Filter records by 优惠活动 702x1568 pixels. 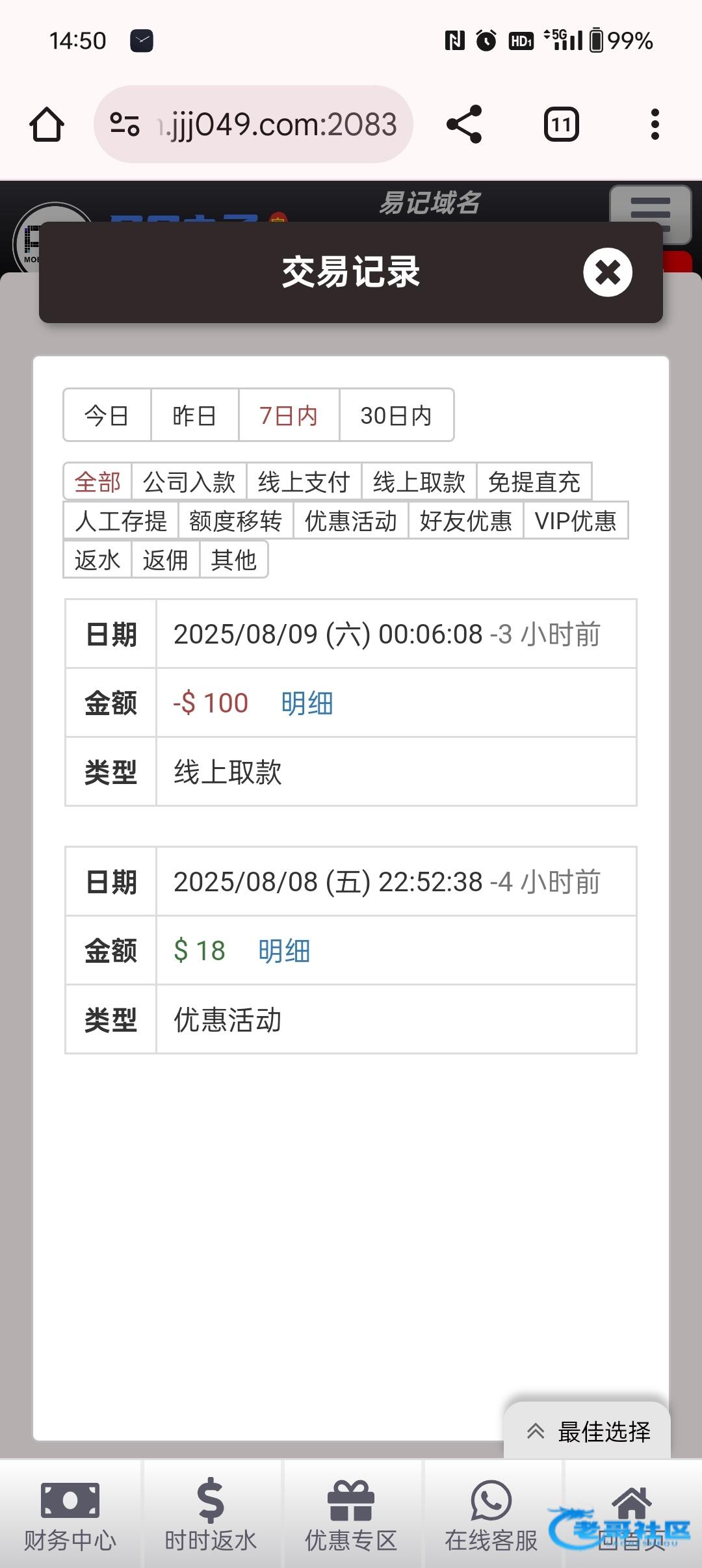351,521
